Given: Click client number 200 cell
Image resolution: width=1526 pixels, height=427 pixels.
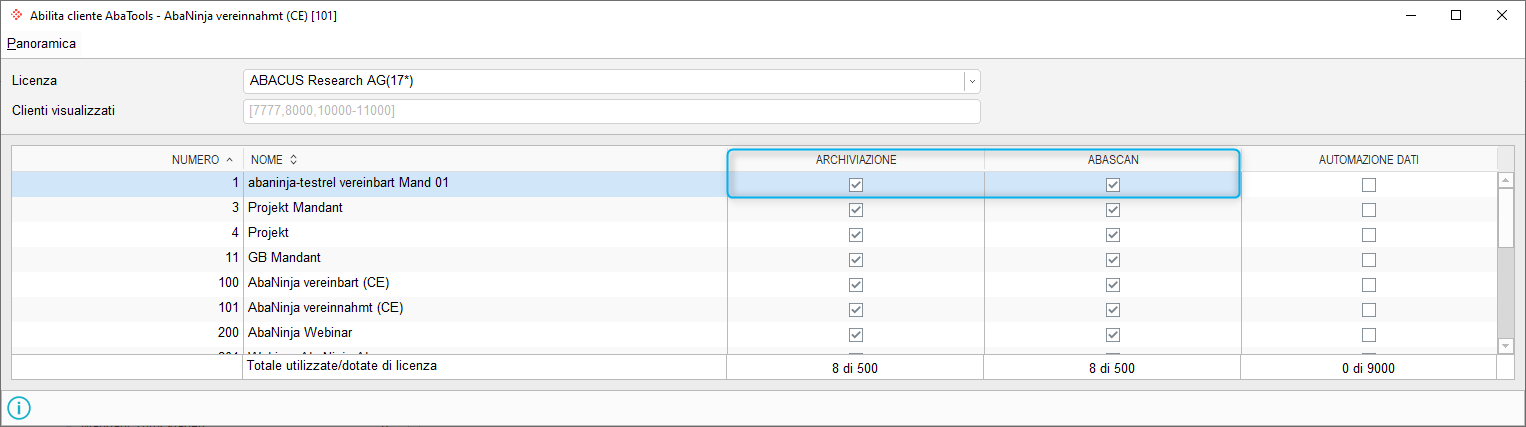Looking at the screenshot, I should [127, 333].
